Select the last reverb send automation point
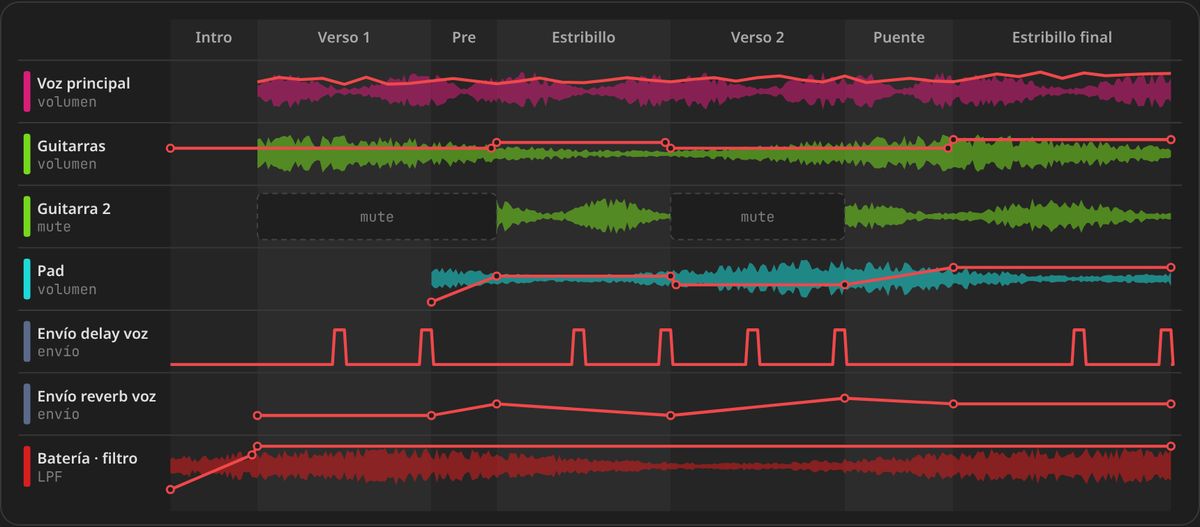Image resolution: width=1200 pixels, height=527 pixels. (1170, 404)
